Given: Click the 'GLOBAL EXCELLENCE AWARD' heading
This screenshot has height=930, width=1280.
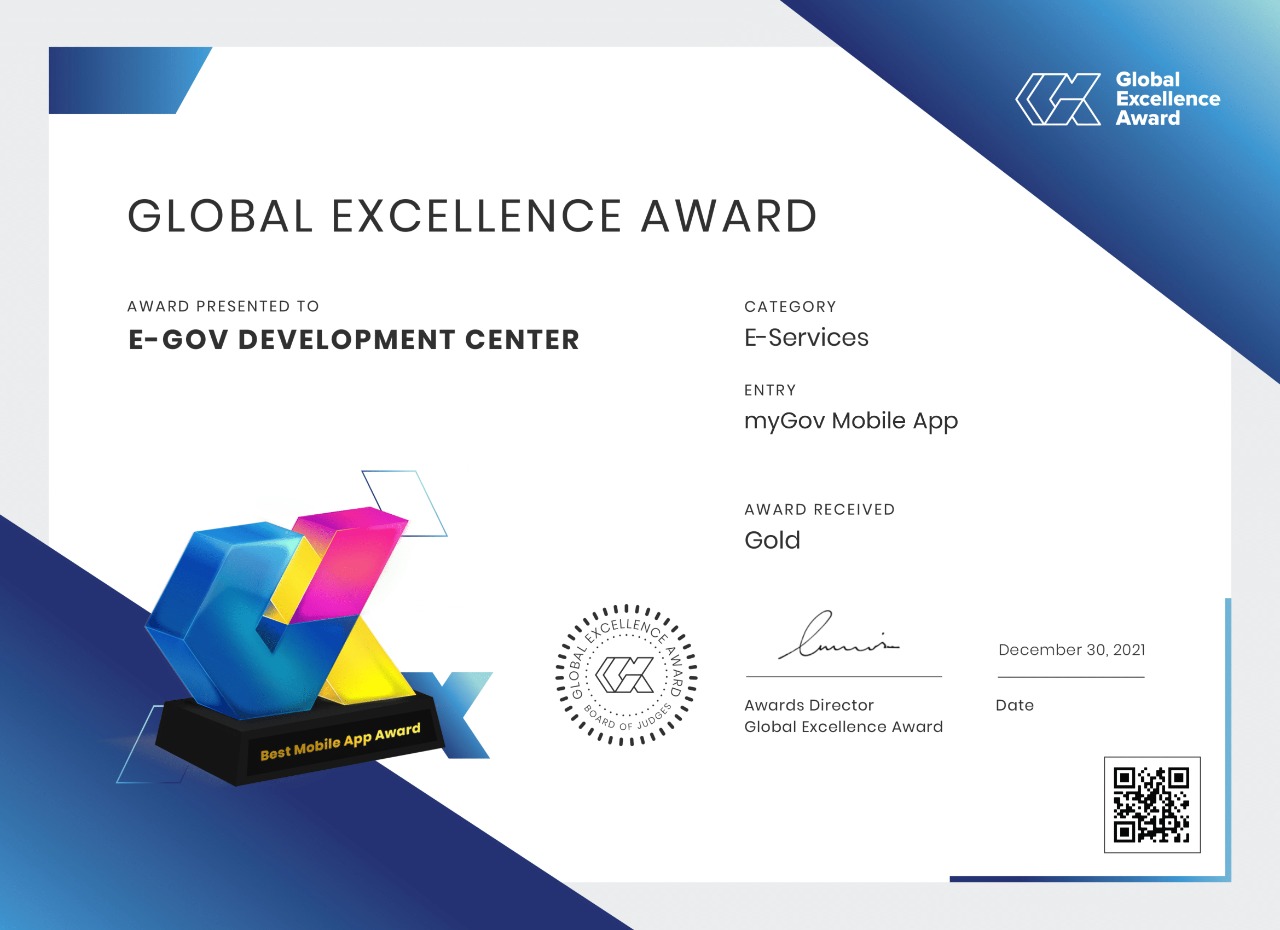Looking at the screenshot, I should point(473,216).
